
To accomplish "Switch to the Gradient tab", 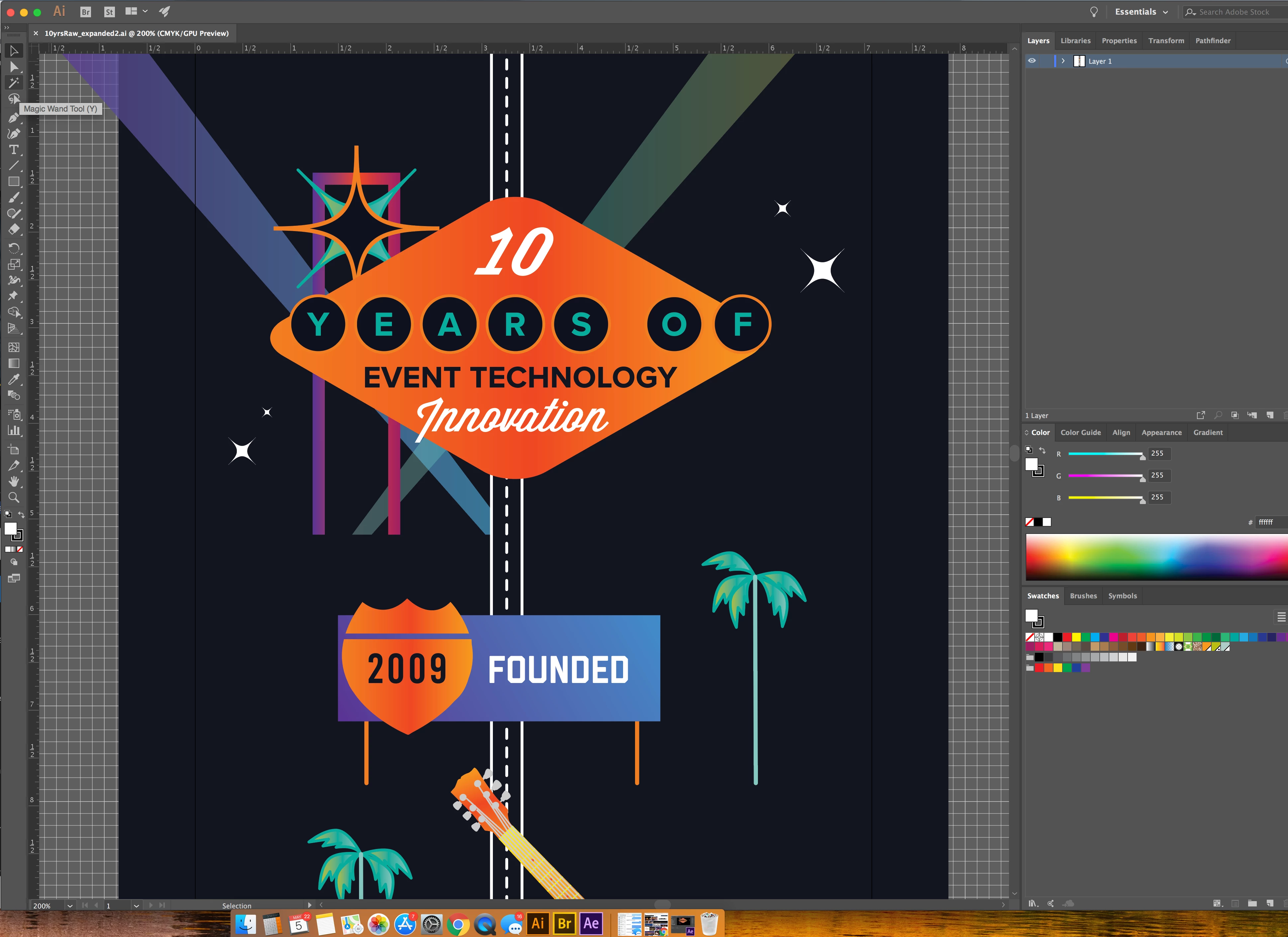I will pos(1208,433).
